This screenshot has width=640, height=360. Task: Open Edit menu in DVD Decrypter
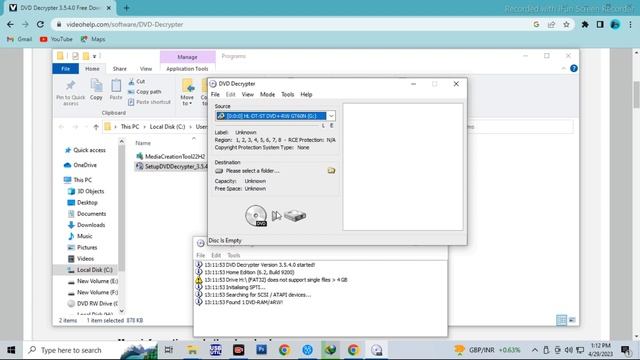point(231,94)
